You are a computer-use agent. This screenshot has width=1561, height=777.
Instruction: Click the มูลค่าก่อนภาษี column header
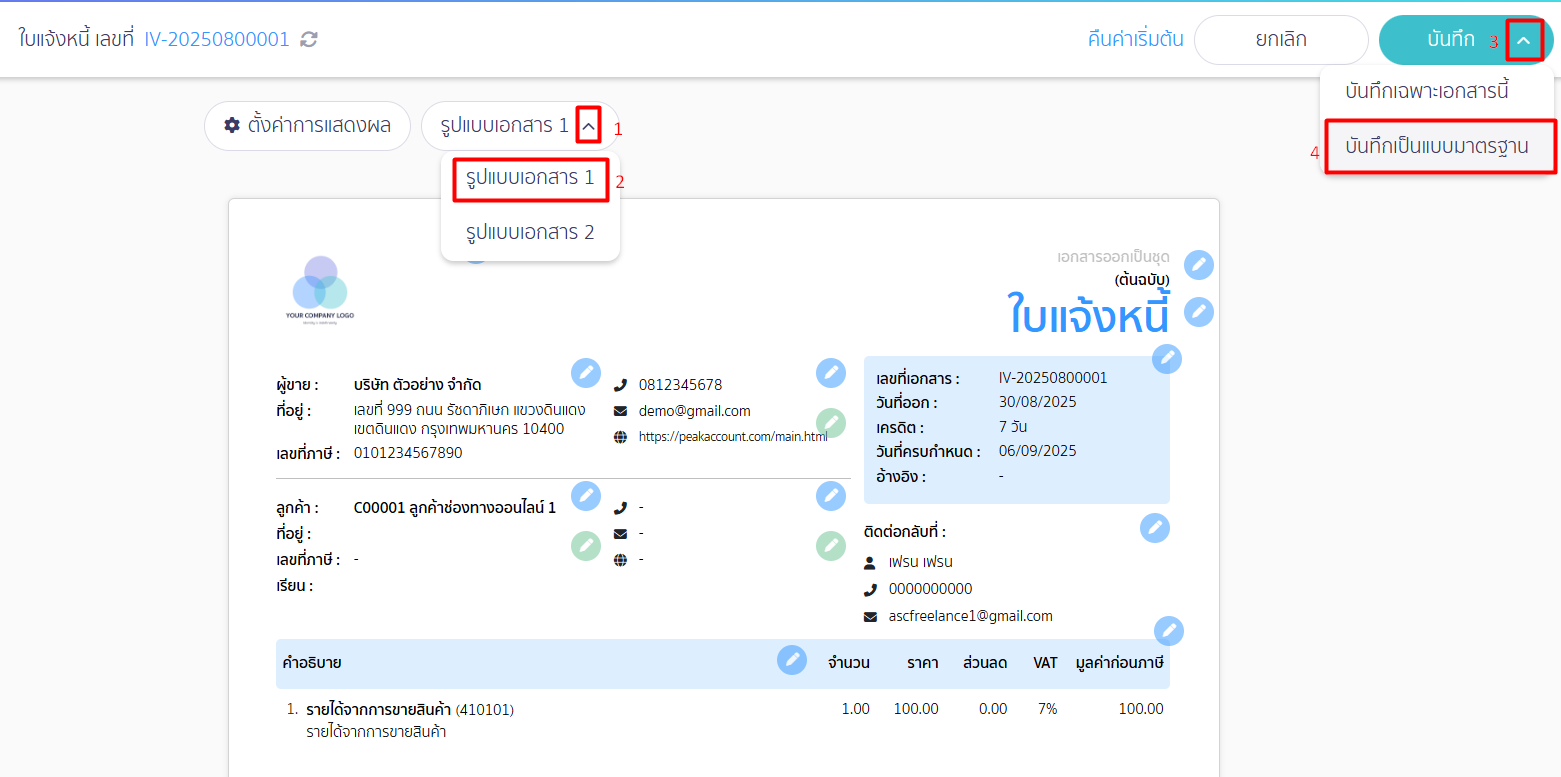point(1119,662)
